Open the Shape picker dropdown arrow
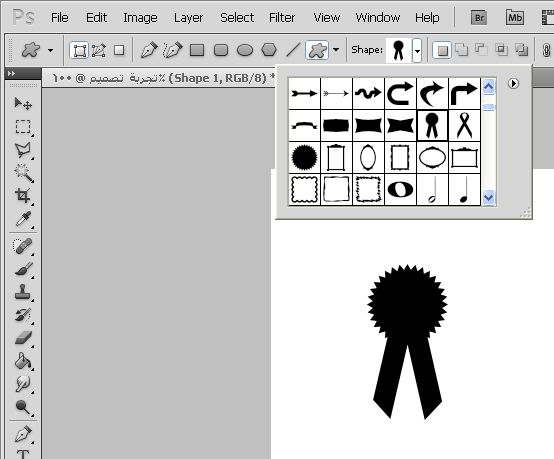Screen dimensions: 554x459 pos(417,51)
